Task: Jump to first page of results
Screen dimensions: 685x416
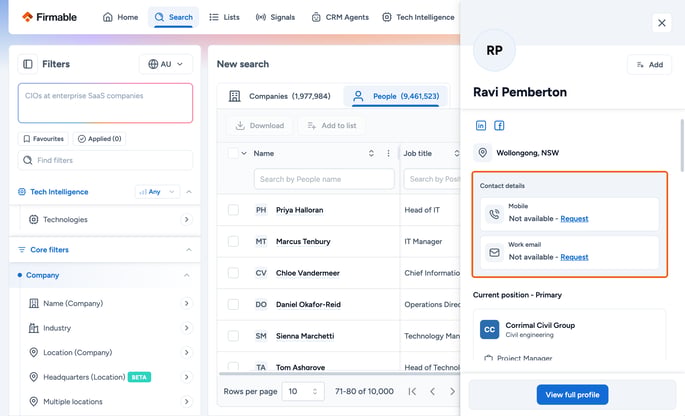Action: click(412, 392)
